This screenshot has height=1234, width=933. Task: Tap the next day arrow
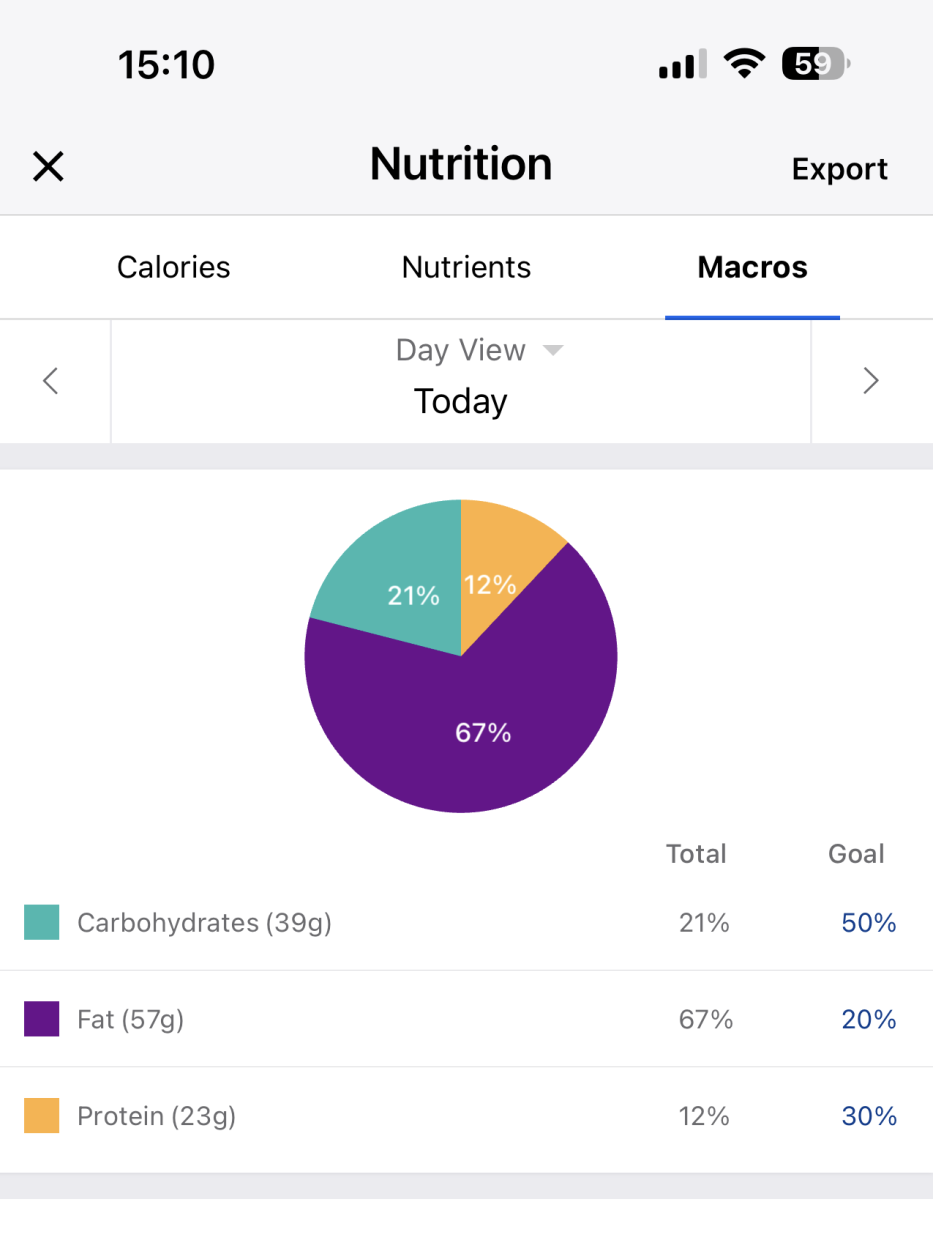[x=871, y=381]
